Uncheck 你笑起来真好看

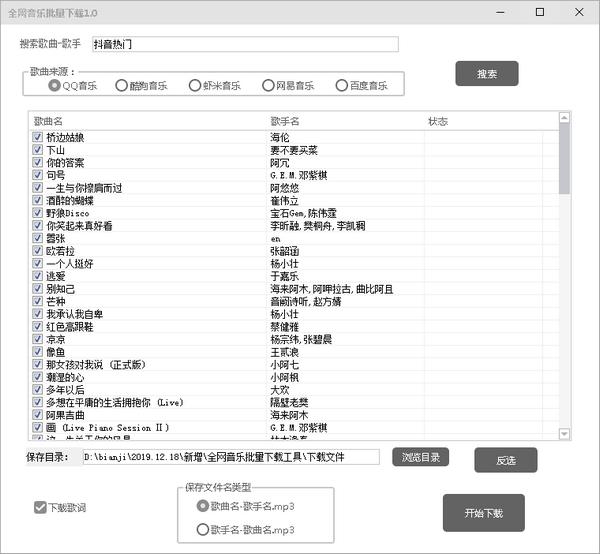(37, 225)
